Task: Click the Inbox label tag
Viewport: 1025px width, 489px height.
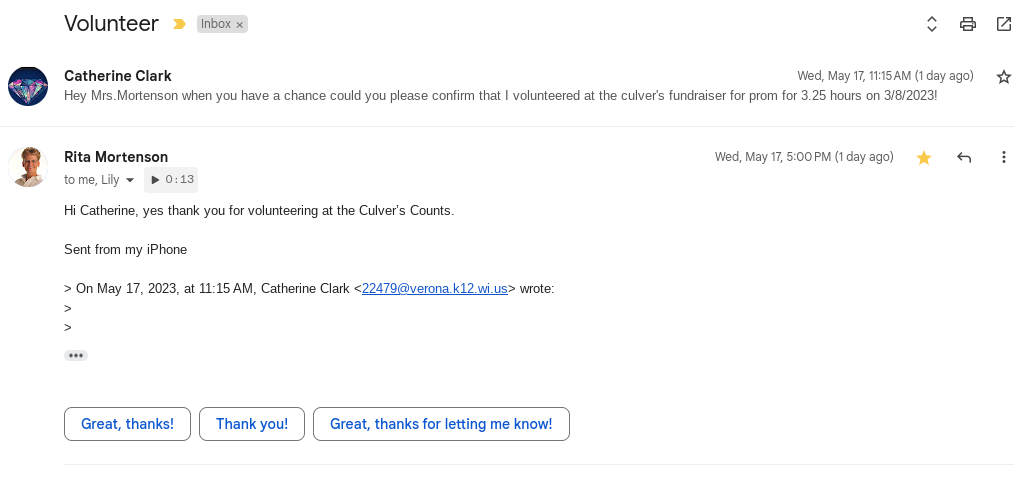Action: tap(215, 24)
